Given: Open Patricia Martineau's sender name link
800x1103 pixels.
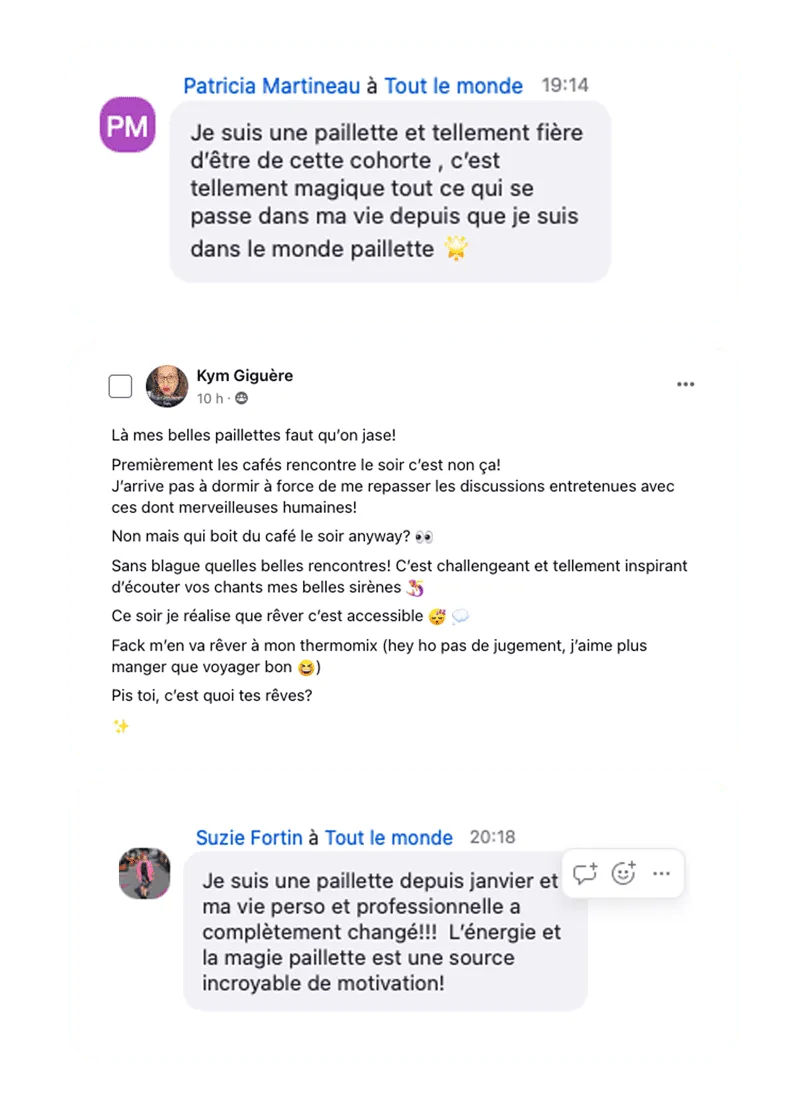Looking at the screenshot, I should [x=272, y=86].
